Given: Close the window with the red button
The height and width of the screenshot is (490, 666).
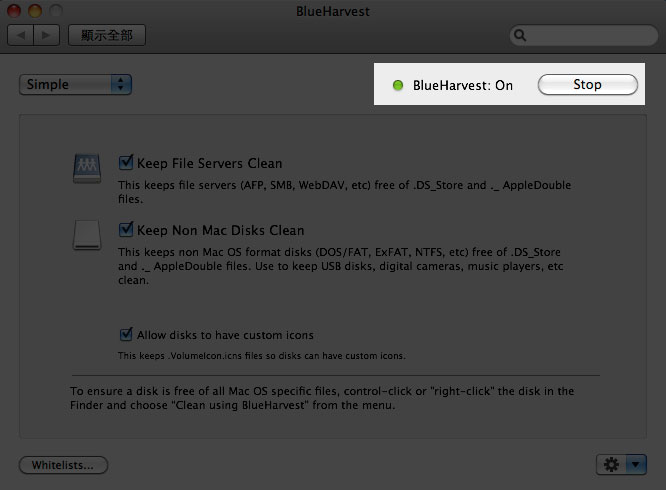Looking at the screenshot, I should click(14, 11).
